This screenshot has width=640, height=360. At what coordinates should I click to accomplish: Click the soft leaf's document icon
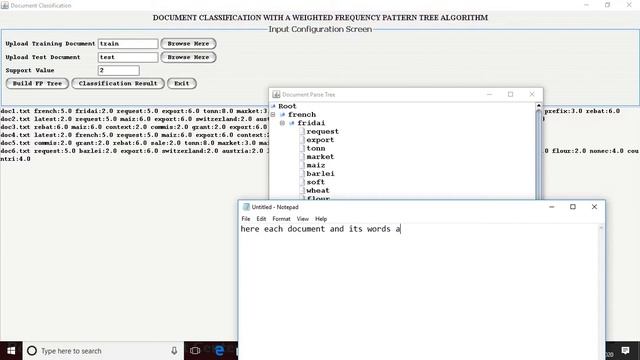[302, 182]
